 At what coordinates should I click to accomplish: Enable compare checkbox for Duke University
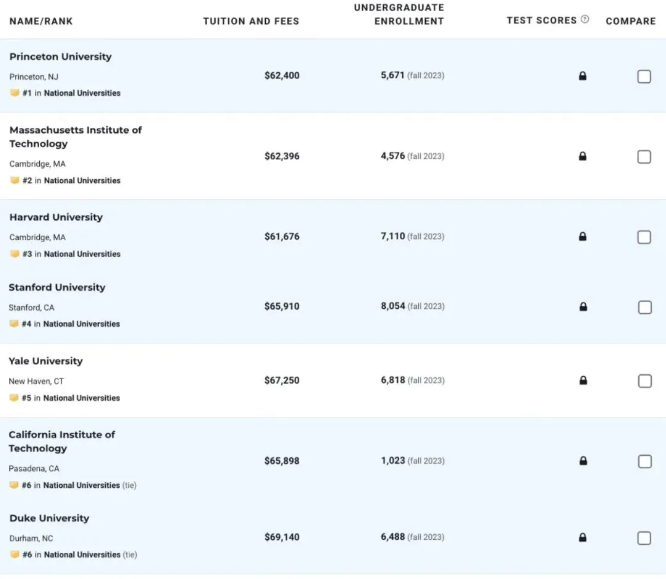[644, 538]
